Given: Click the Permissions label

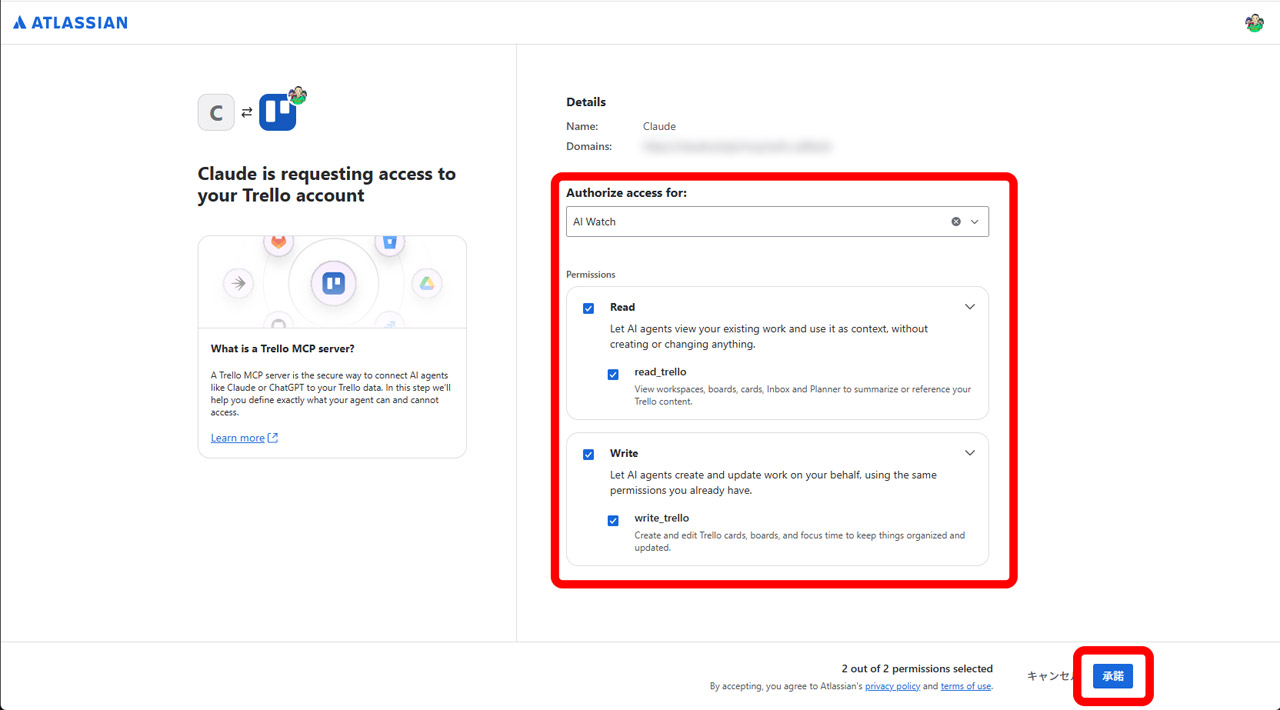Looking at the screenshot, I should [591, 274].
